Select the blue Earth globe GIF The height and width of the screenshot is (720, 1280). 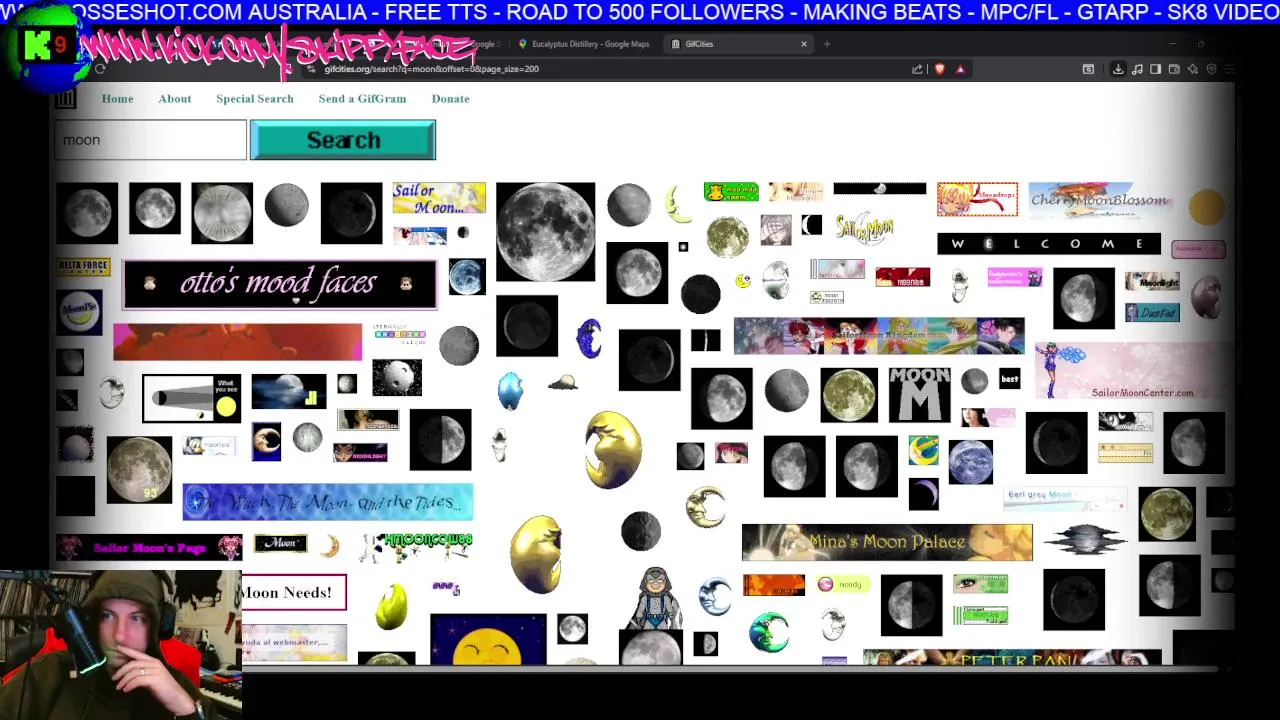click(970, 463)
